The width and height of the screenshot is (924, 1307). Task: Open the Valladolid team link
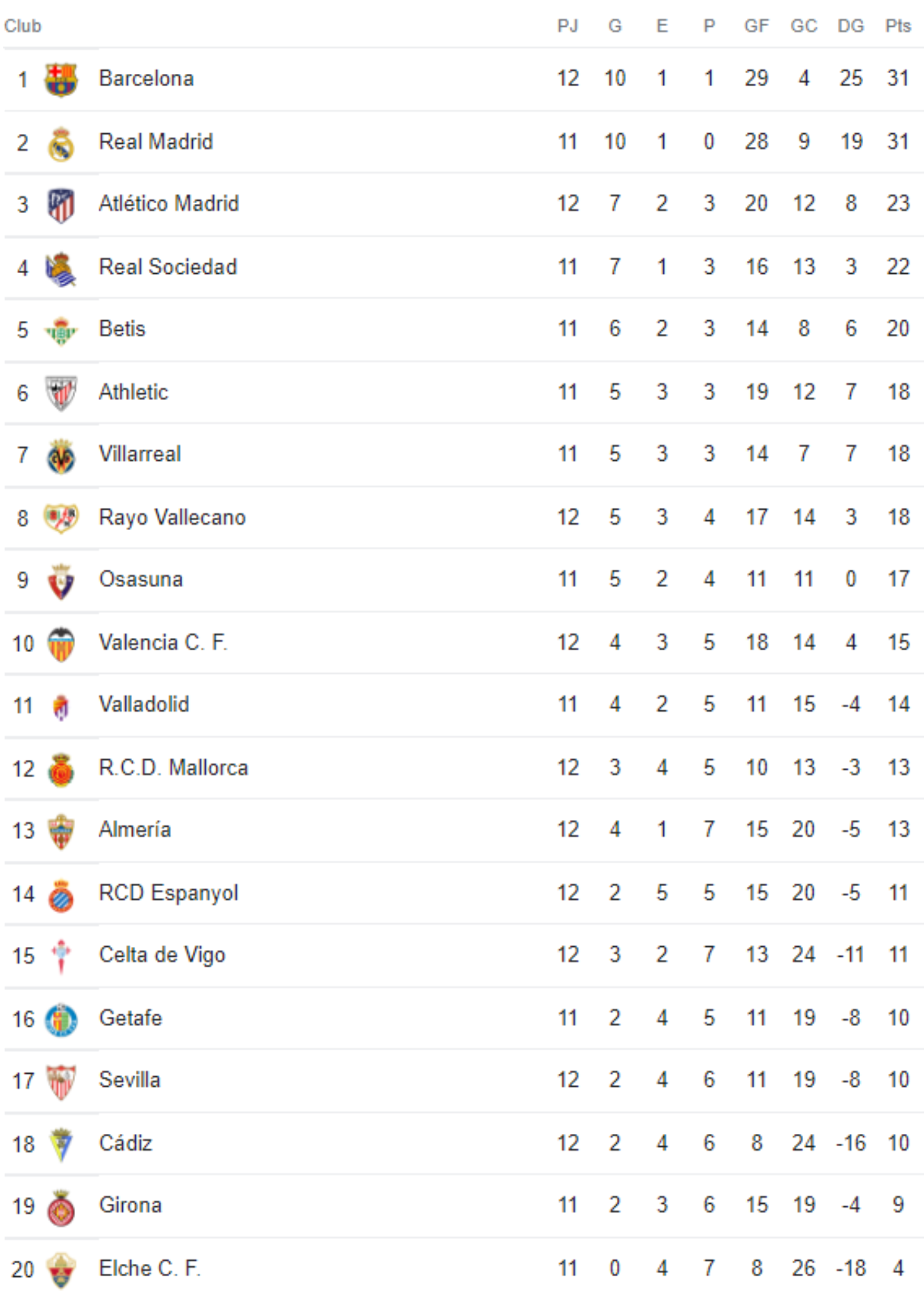coord(144,704)
